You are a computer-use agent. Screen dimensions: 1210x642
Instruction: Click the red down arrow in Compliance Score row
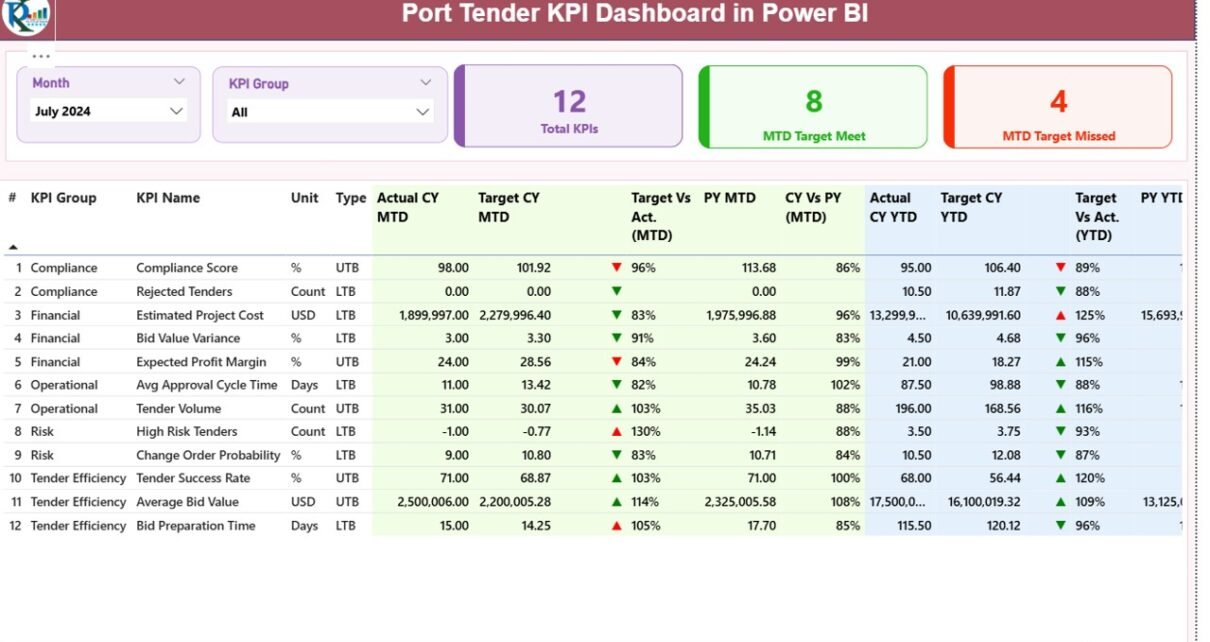click(x=616, y=268)
